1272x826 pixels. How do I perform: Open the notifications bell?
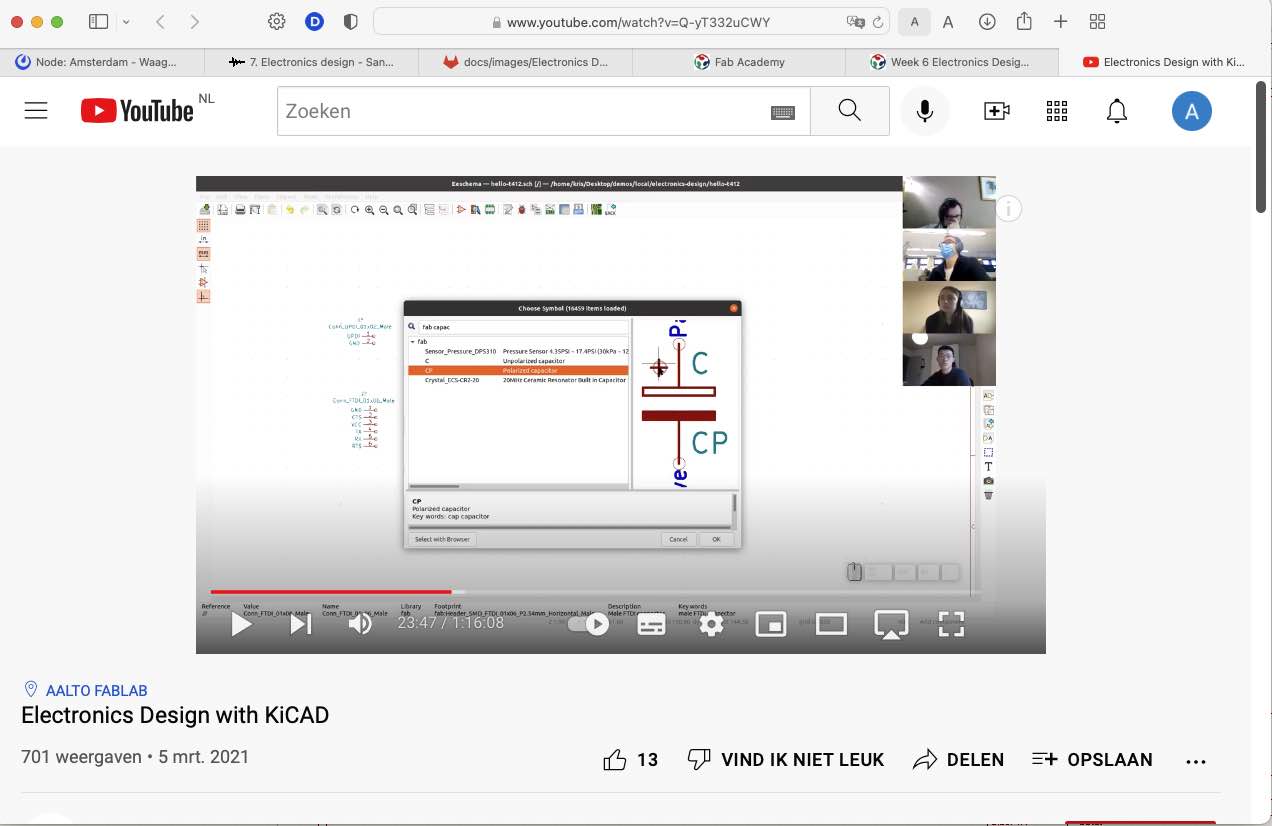coord(1117,111)
